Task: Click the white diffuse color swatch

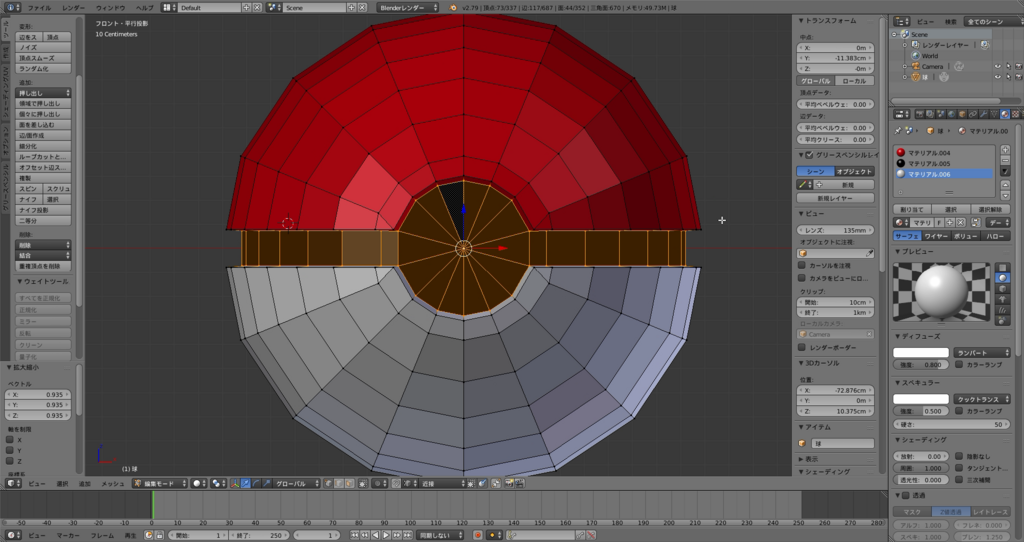Action: tap(921, 352)
